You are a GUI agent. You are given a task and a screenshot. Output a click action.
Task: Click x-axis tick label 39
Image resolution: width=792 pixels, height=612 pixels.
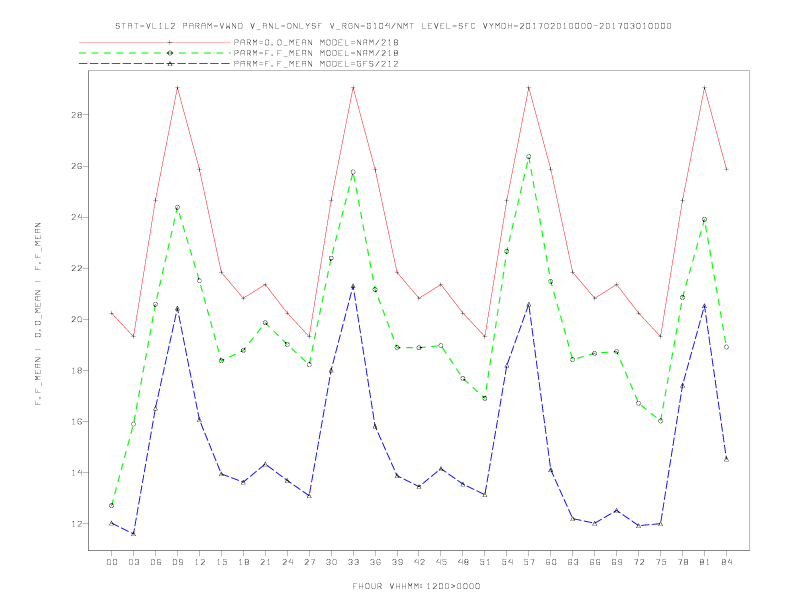pos(397,562)
